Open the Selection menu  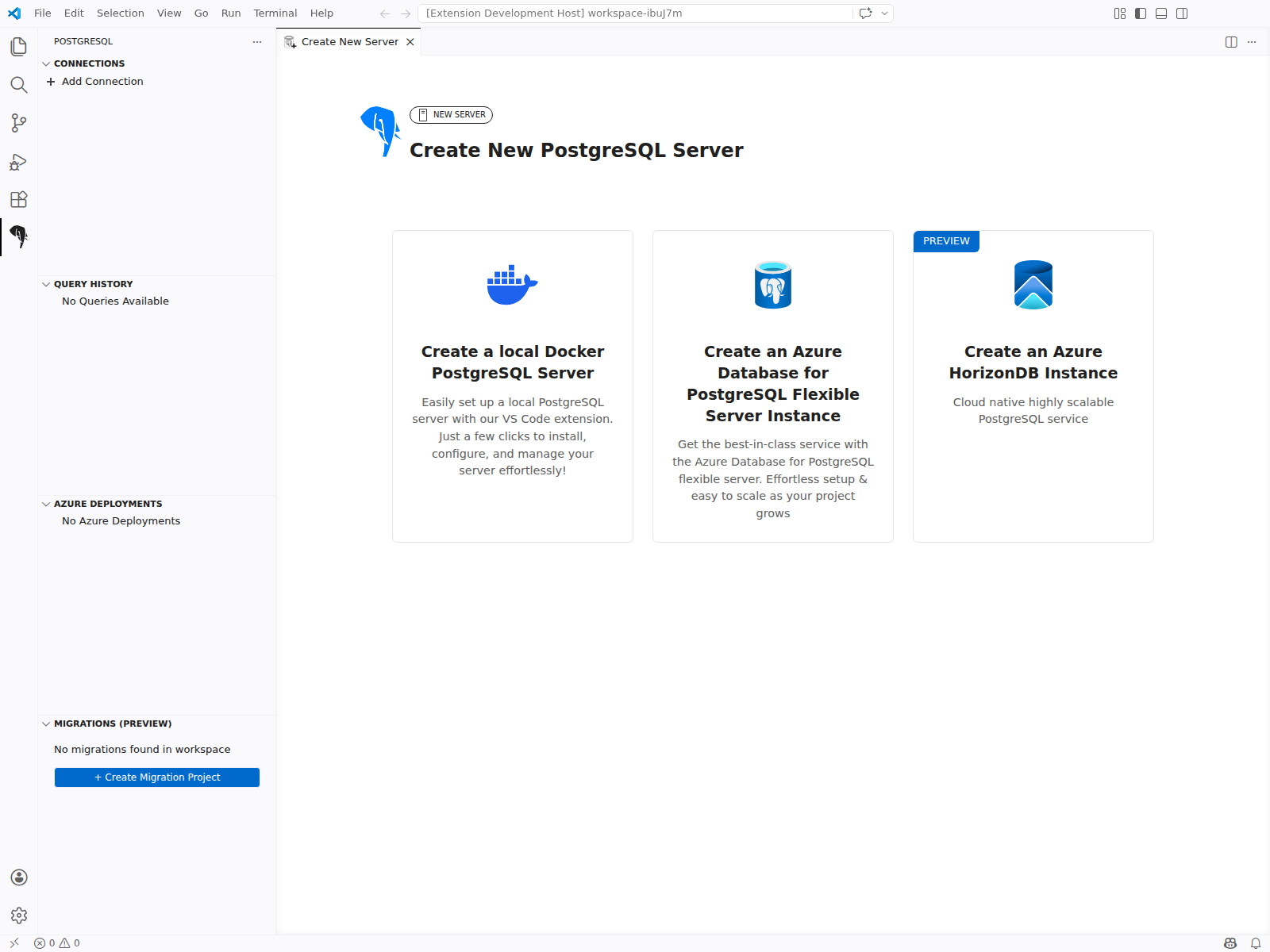tap(121, 13)
